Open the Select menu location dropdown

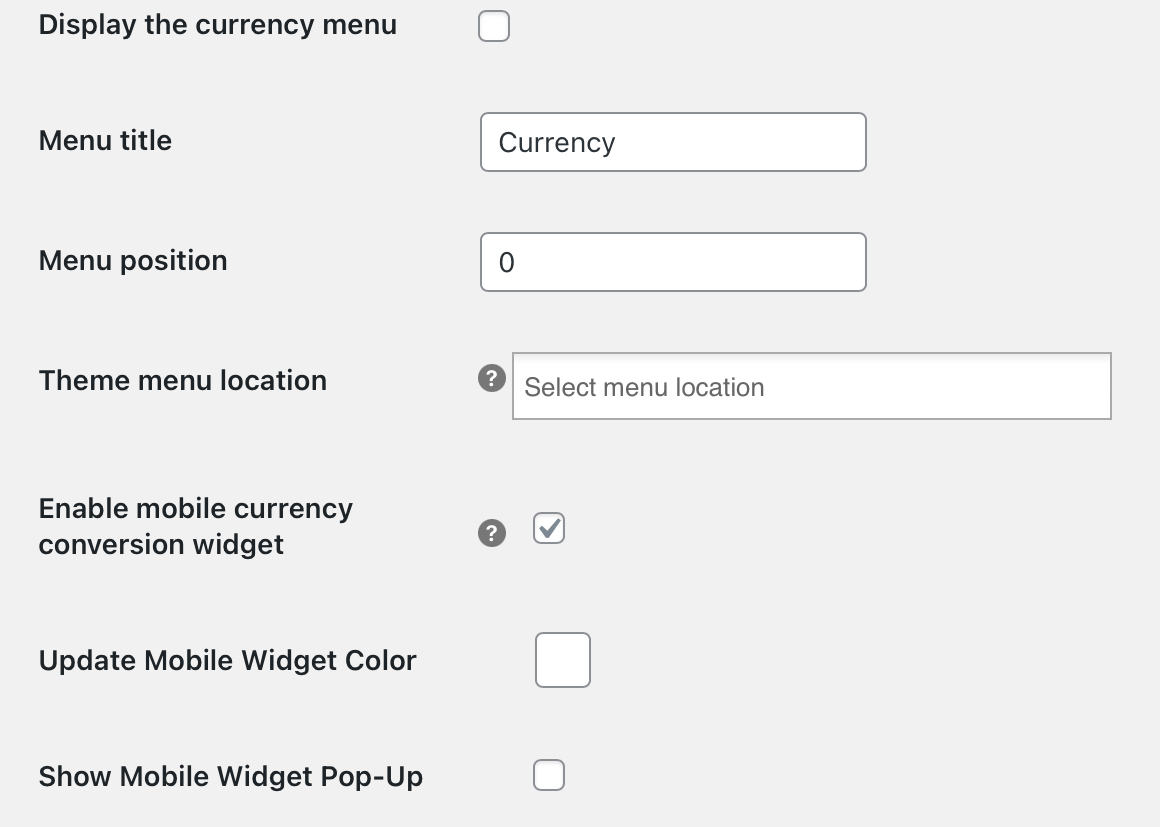coord(811,386)
